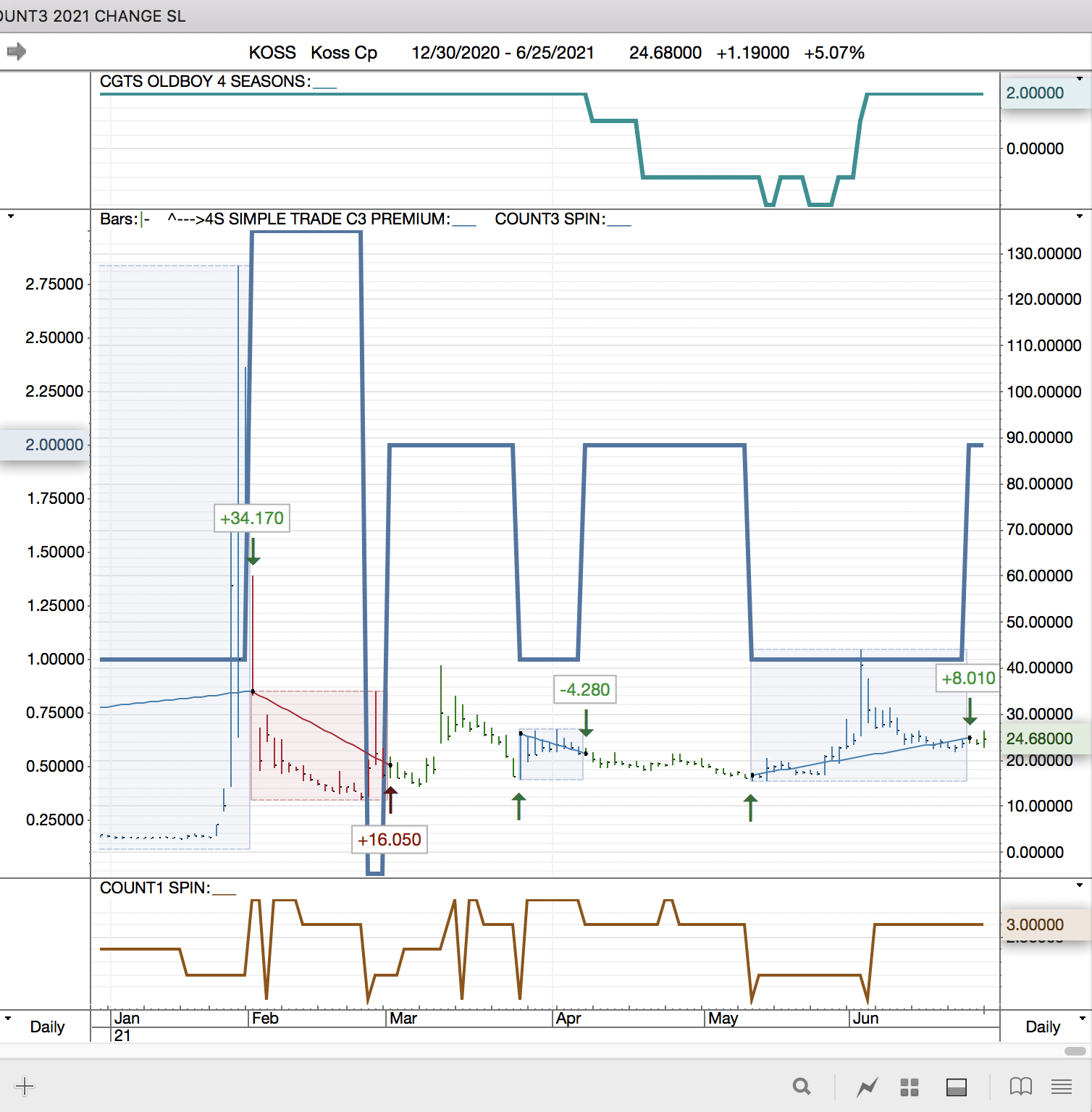Click the CGTS OLDBOY 4 SEASONS indicator label
This screenshot has width=1092, height=1112.
pos(206,81)
